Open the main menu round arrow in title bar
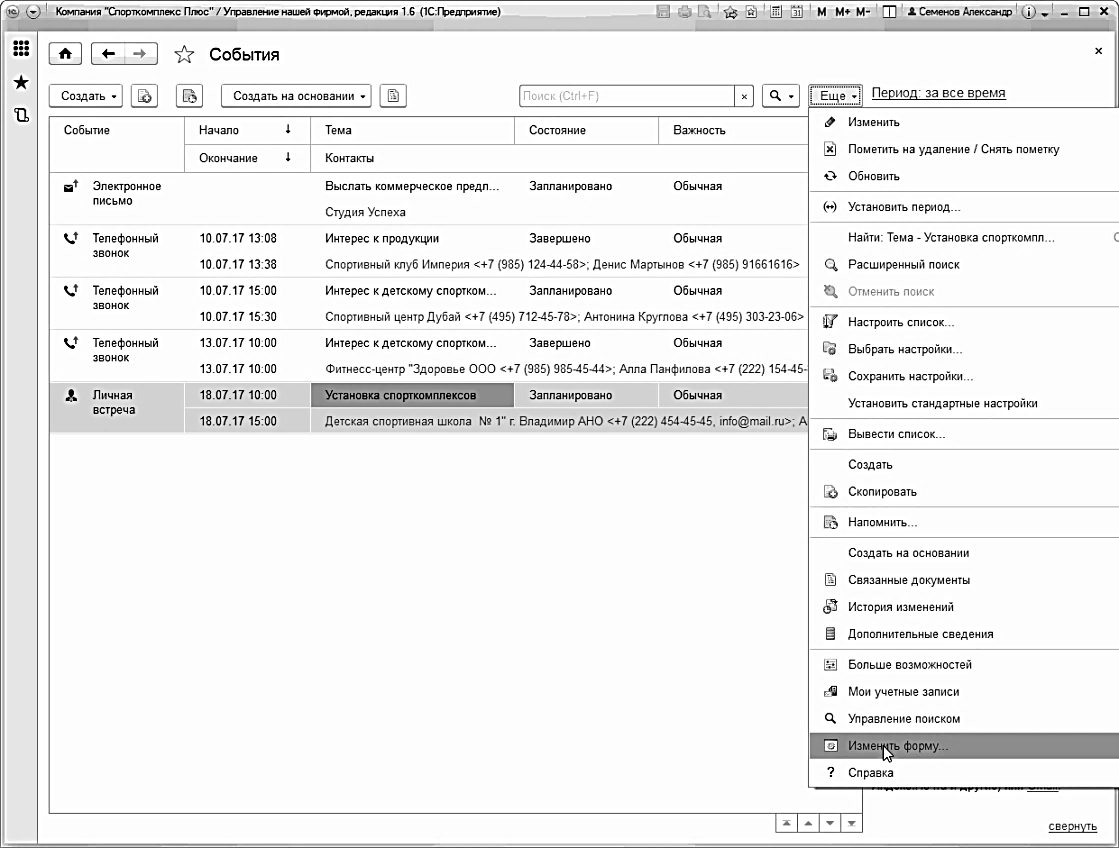 click(x=33, y=11)
